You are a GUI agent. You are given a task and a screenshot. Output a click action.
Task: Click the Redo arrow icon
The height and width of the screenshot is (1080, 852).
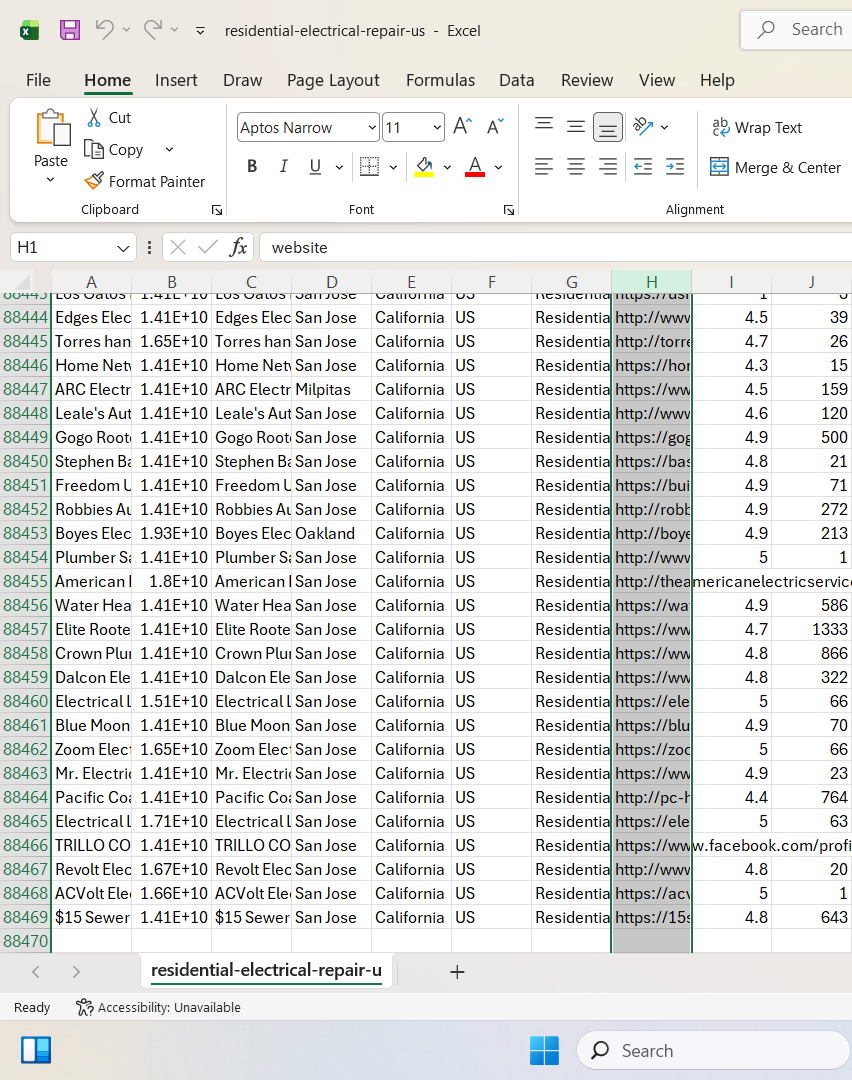click(x=153, y=30)
